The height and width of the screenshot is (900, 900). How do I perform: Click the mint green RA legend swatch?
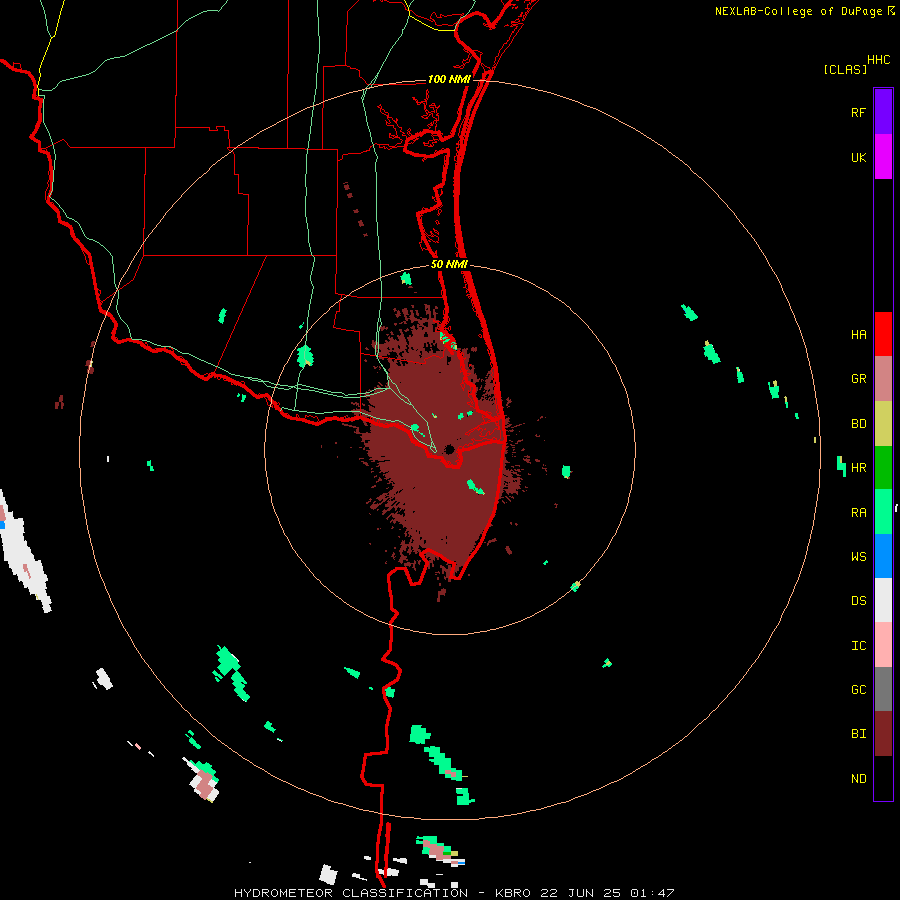pos(883,512)
